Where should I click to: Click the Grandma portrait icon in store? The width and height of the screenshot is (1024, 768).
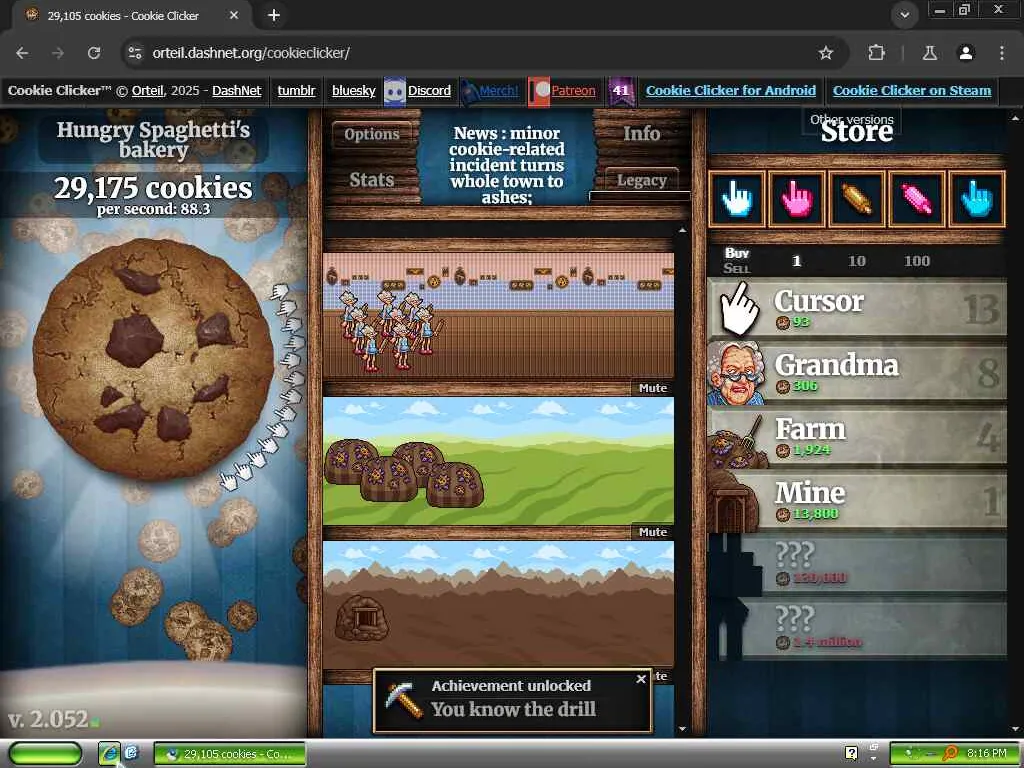click(x=737, y=373)
